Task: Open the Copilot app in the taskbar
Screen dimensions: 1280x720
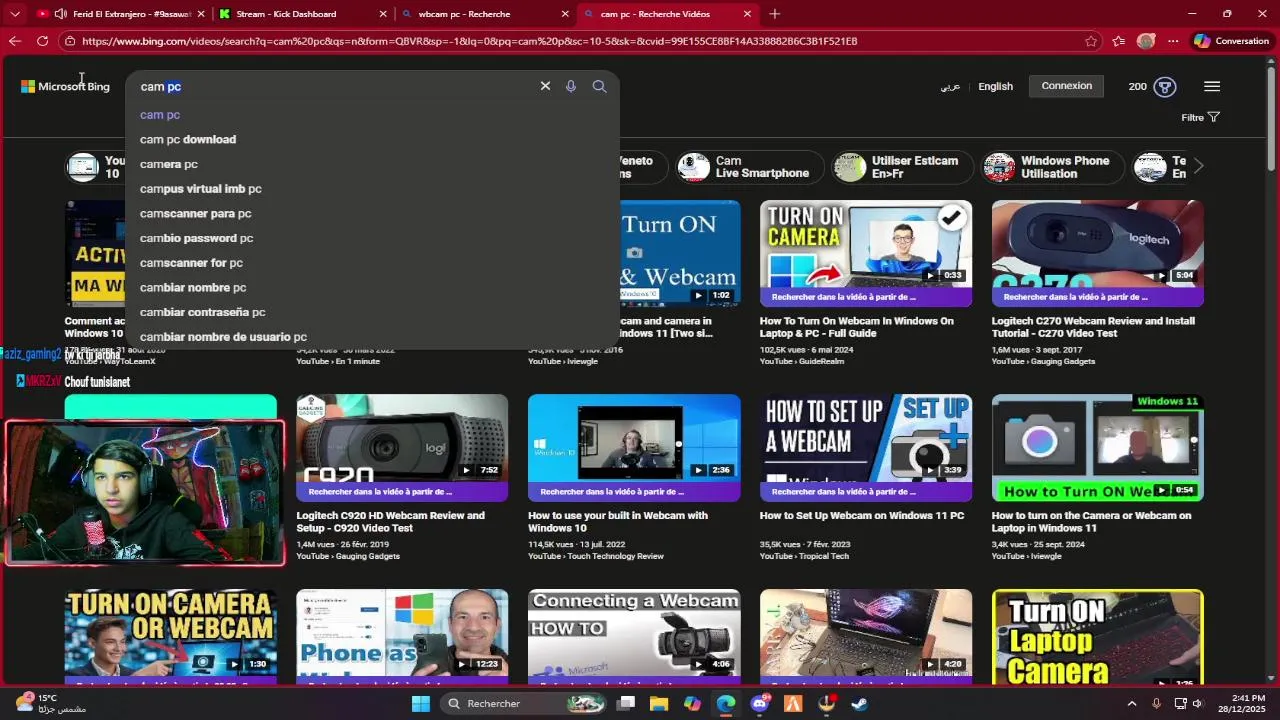Action: click(692, 704)
